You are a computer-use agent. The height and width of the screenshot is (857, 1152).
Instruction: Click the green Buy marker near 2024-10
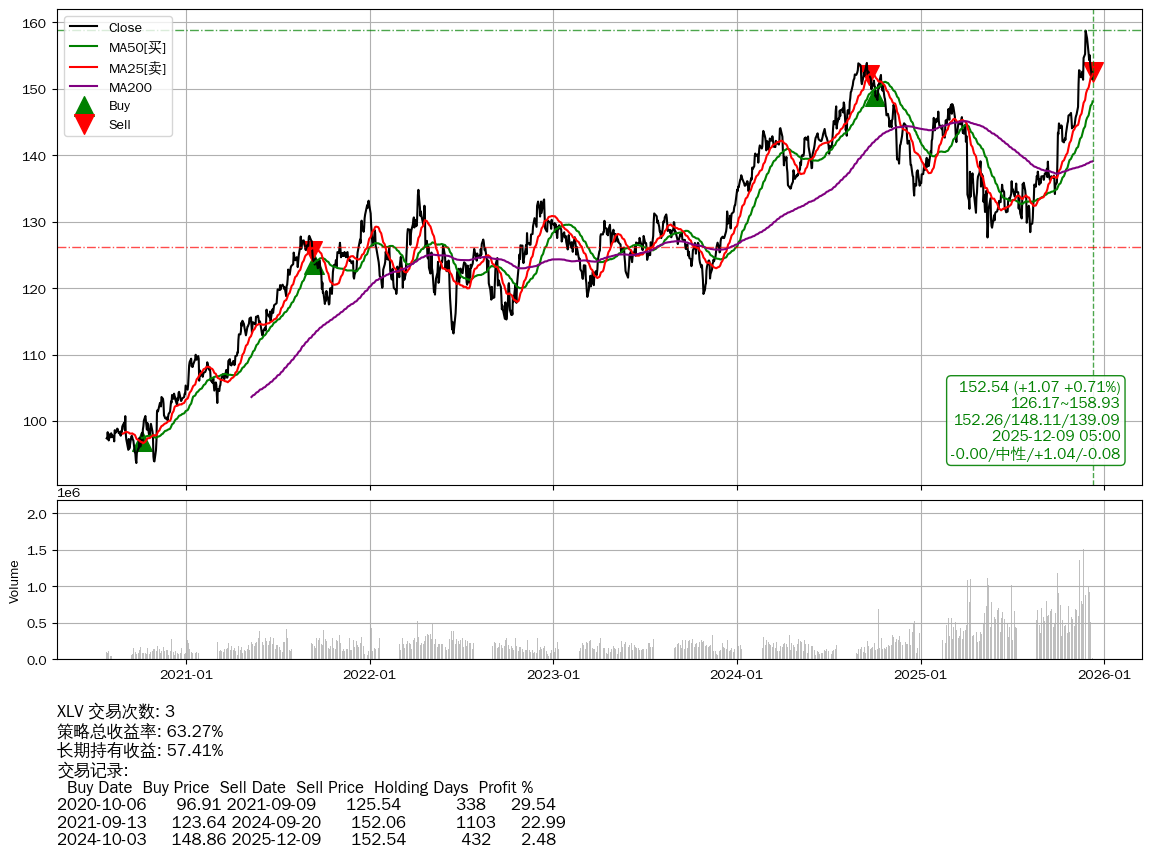tap(875, 96)
